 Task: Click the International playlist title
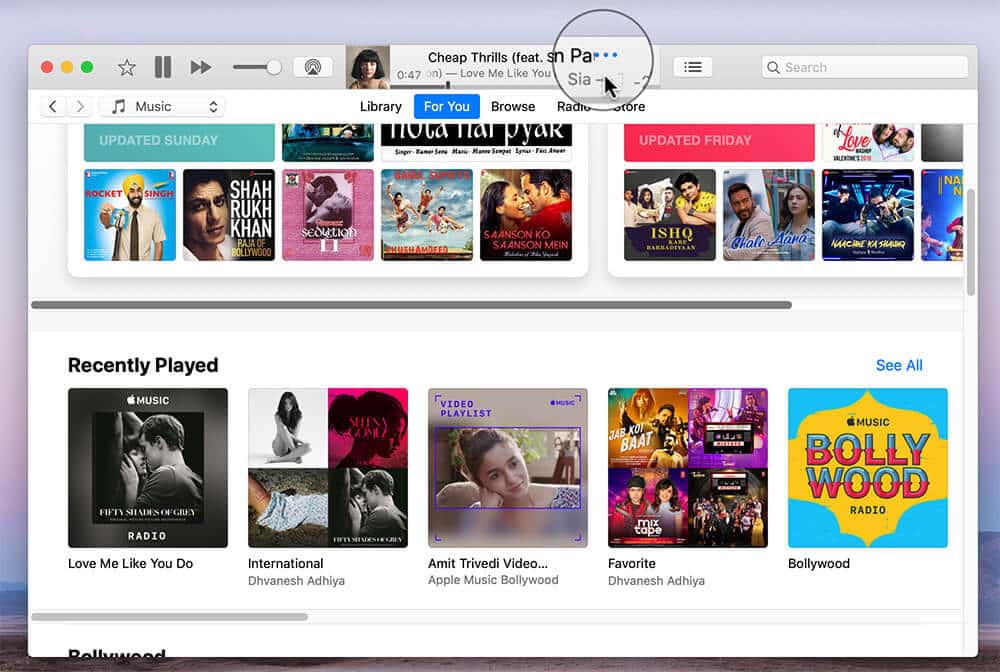pos(286,564)
